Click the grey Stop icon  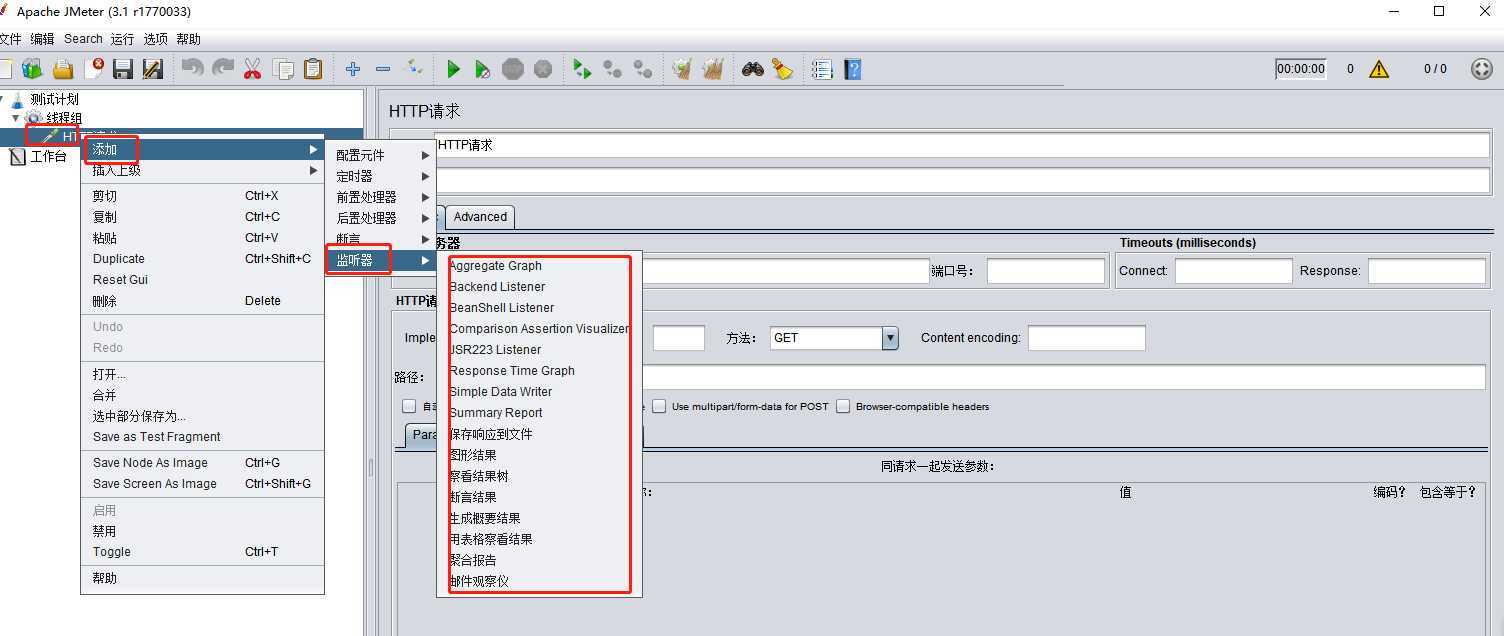(x=513, y=69)
